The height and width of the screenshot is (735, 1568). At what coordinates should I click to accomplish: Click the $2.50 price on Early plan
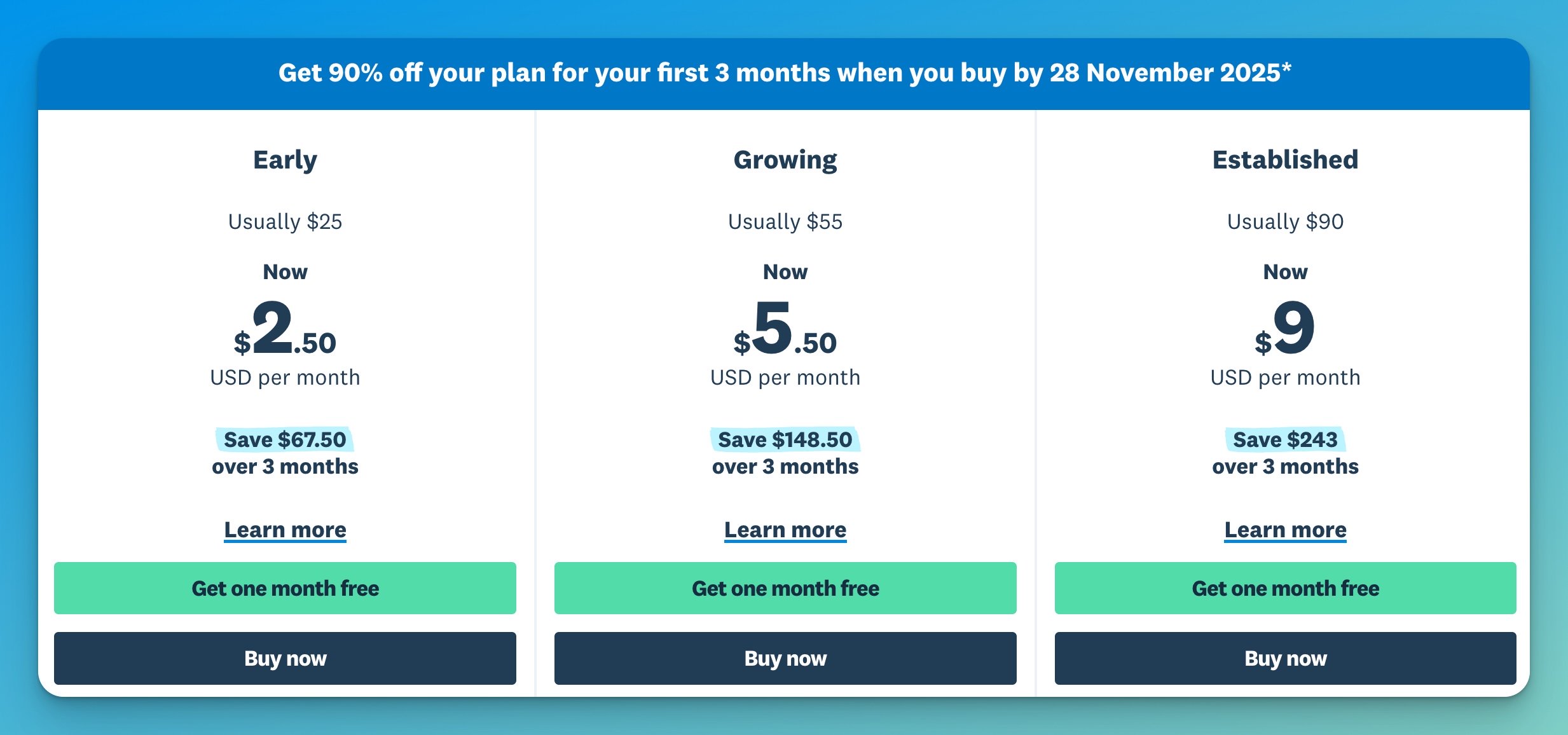pos(285,337)
